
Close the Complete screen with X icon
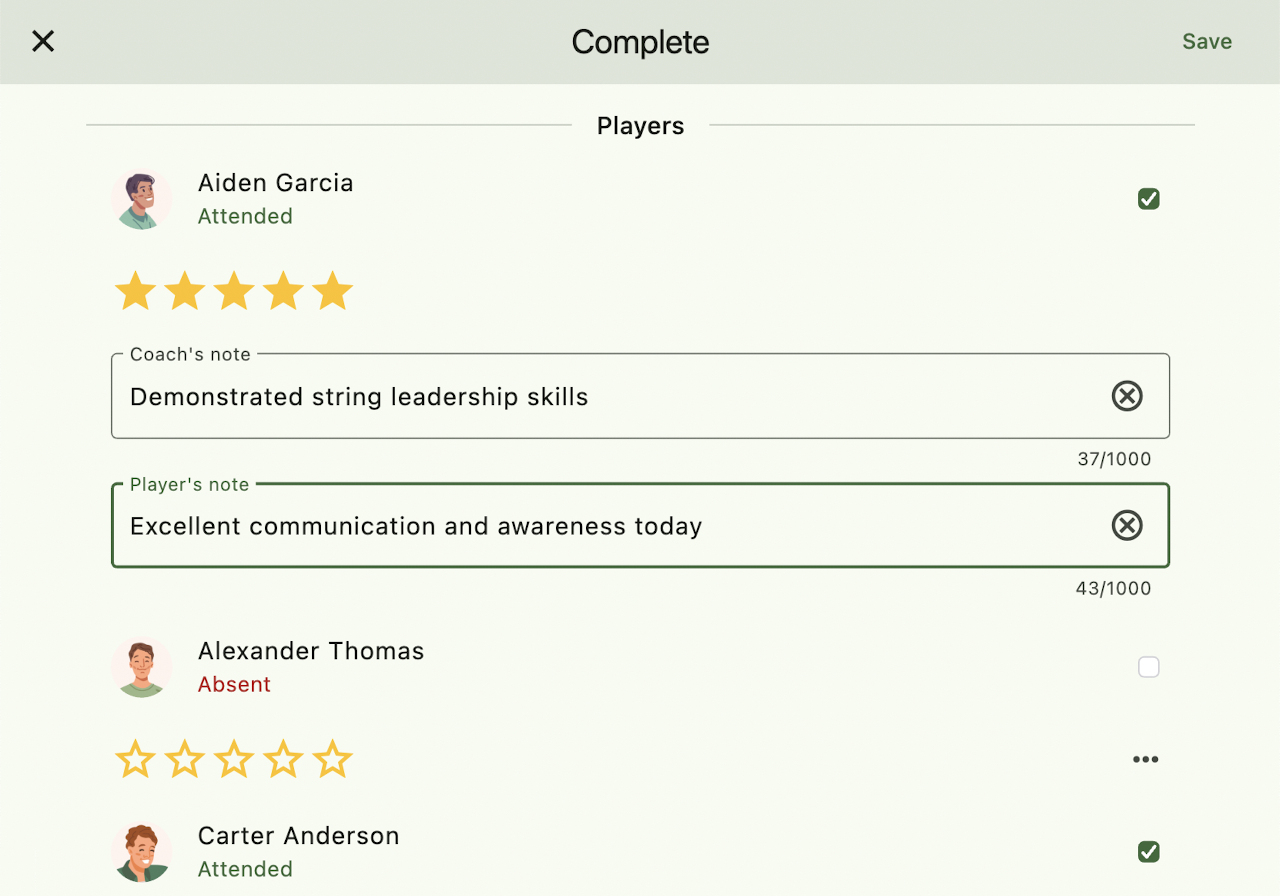(x=43, y=41)
